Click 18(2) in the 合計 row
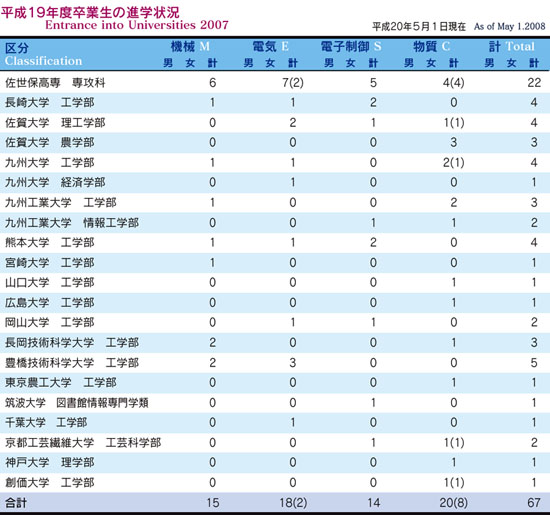Screen dimensions: 550x515 pos(293,503)
